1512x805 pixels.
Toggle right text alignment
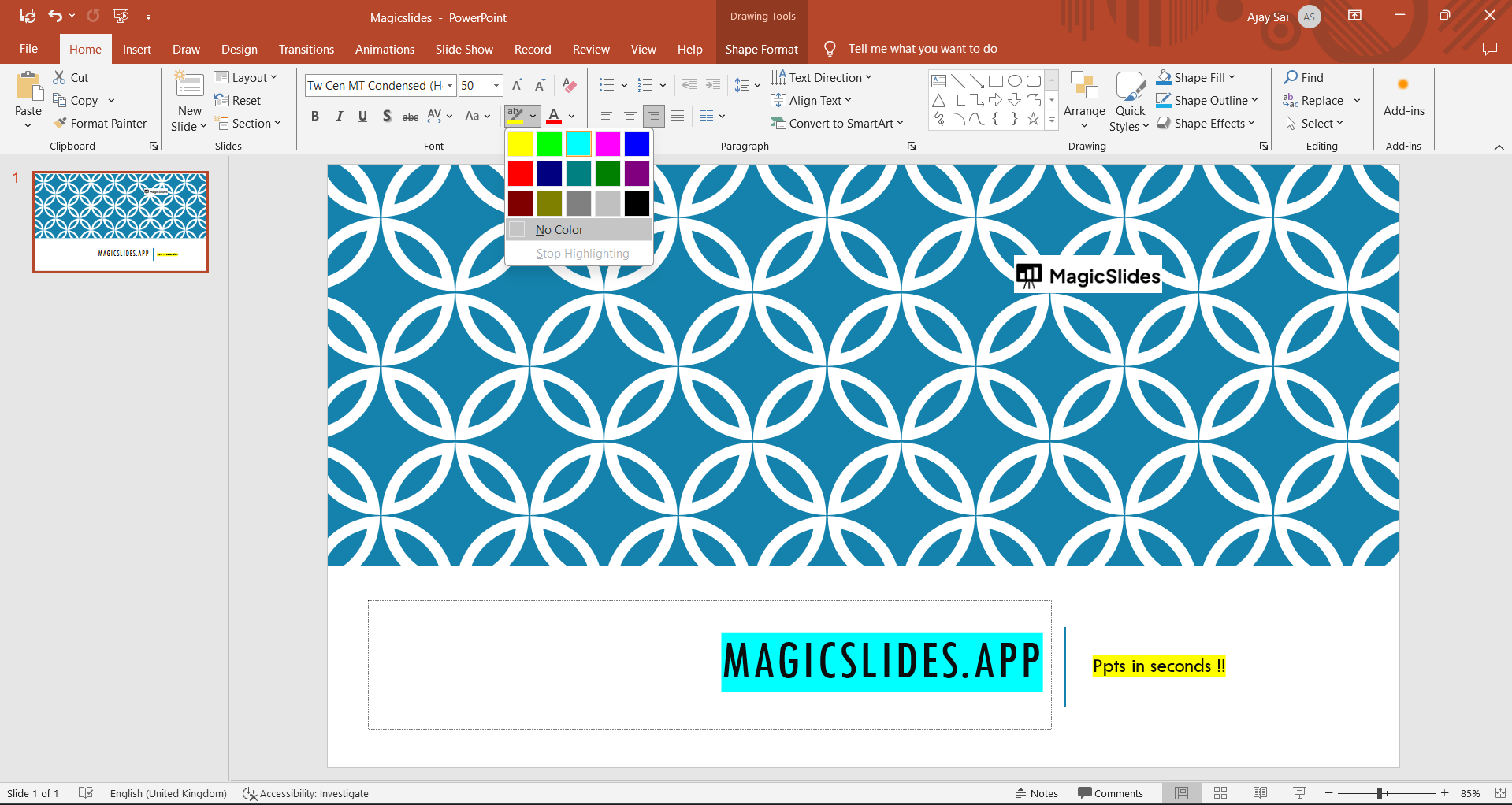(x=653, y=116)
